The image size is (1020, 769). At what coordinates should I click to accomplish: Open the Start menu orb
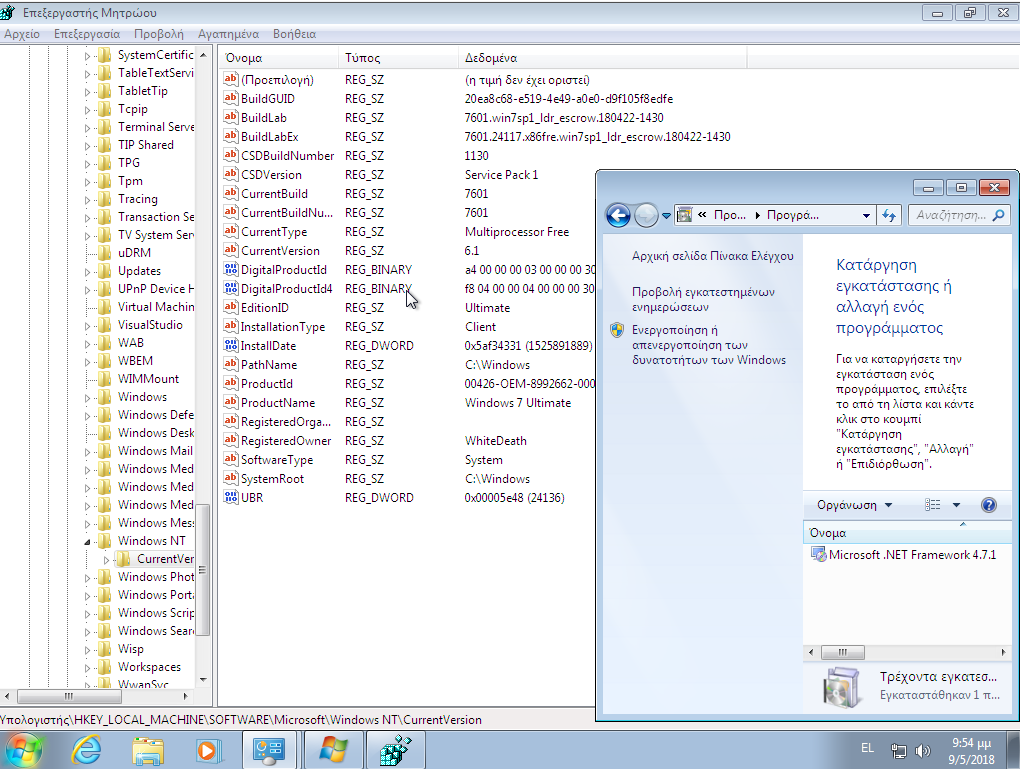(23, 750)
